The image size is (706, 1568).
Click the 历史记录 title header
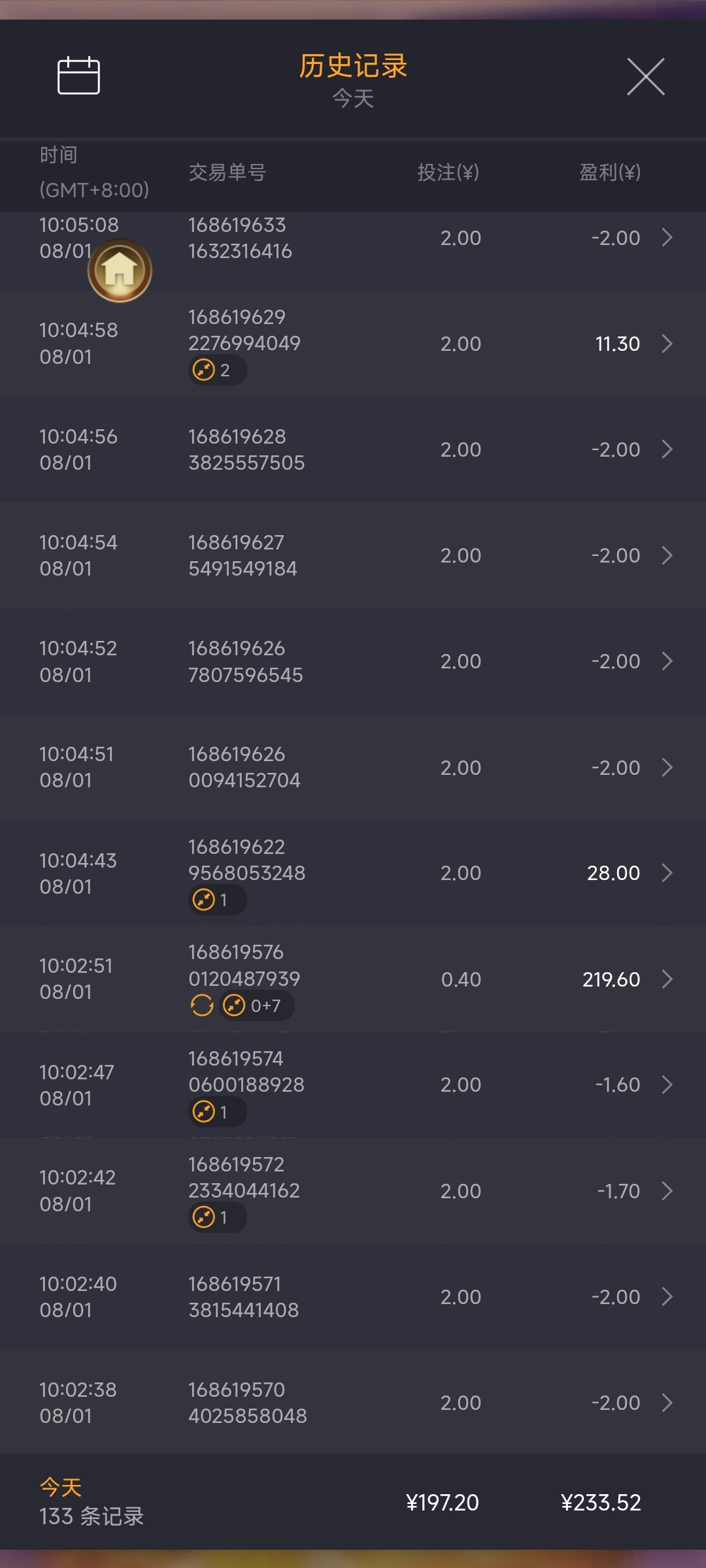(x=353, y=66)
